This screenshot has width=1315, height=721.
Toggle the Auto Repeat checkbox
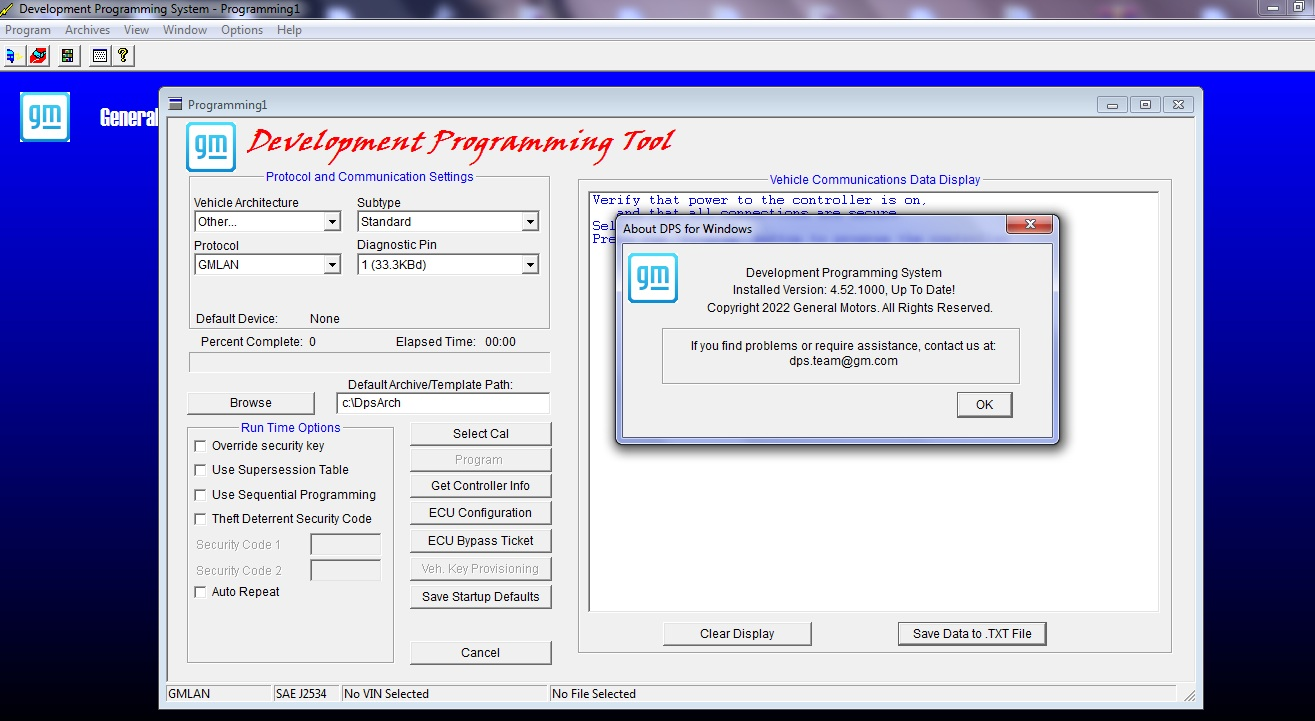point(201,592)
